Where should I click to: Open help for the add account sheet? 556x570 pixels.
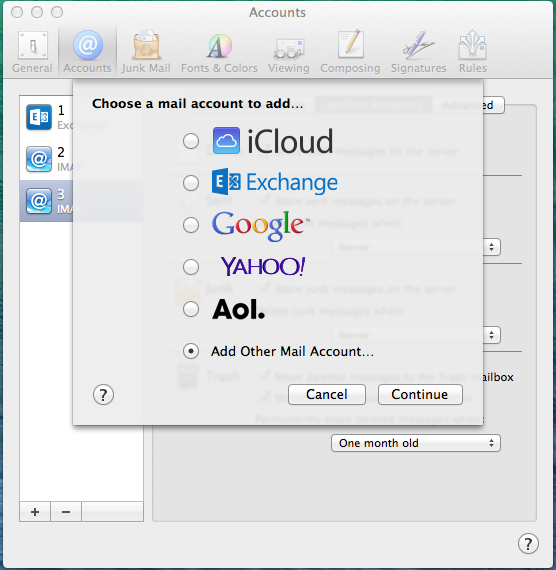tap(103, 395)
